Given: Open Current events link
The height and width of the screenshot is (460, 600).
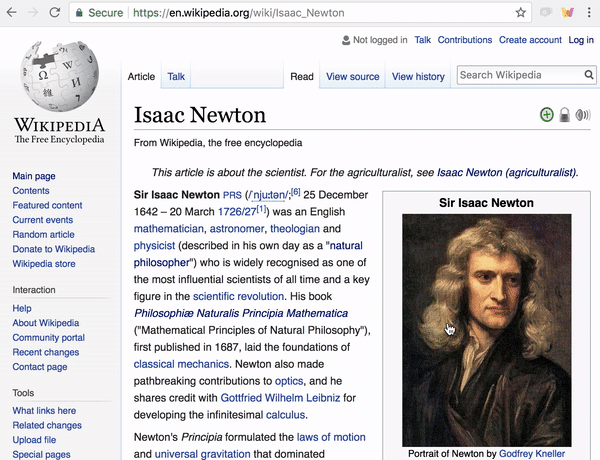Looking at the screenshot, I should click(42, 220).
